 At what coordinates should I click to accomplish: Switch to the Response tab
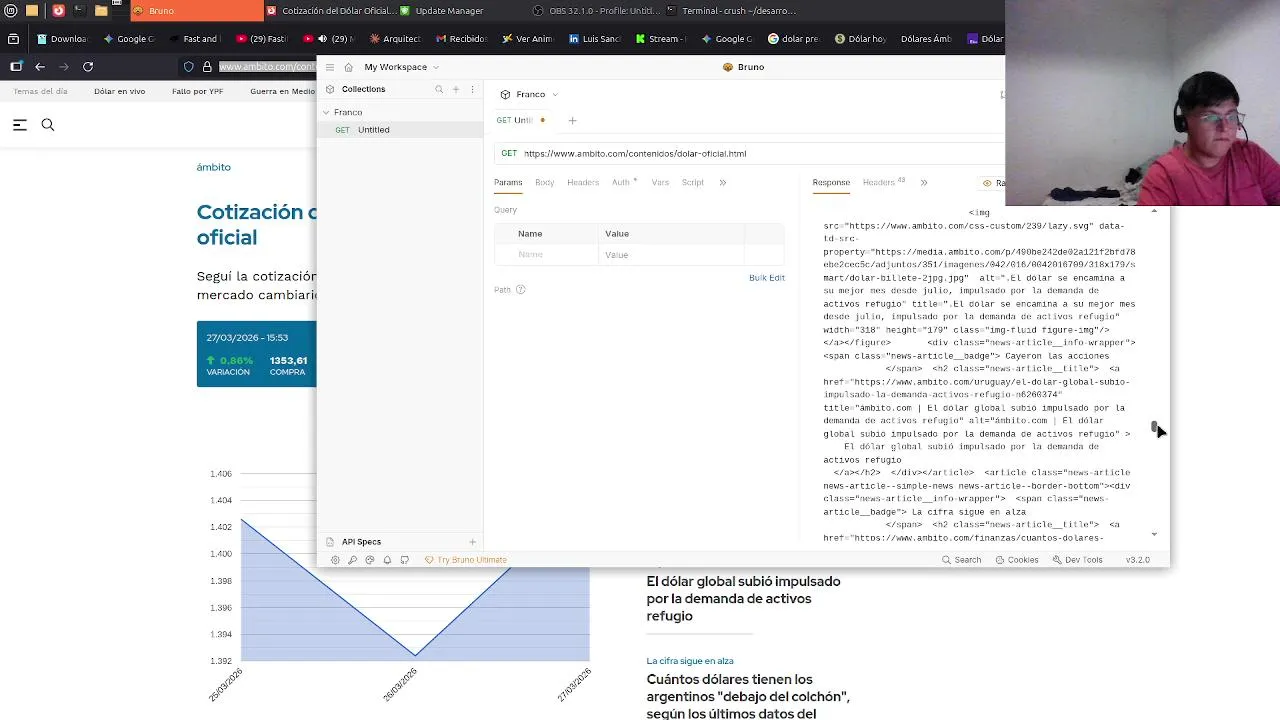[x=831, y=182]
